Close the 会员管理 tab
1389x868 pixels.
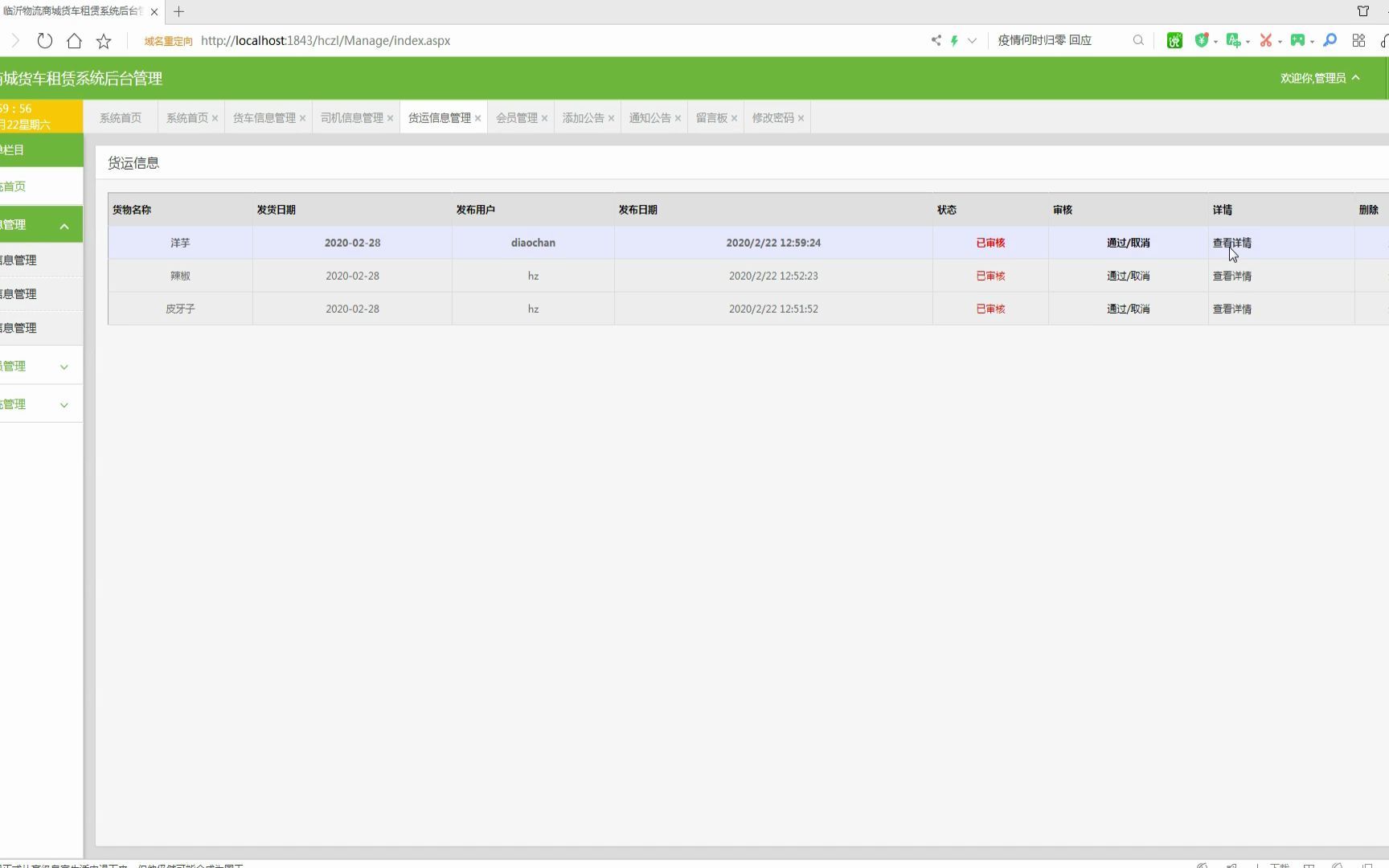click(544, 118)
